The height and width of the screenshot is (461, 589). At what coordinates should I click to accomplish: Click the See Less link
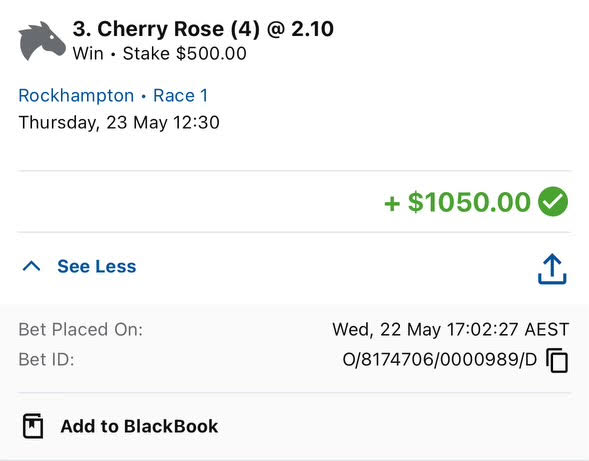(x=97, y=266)
